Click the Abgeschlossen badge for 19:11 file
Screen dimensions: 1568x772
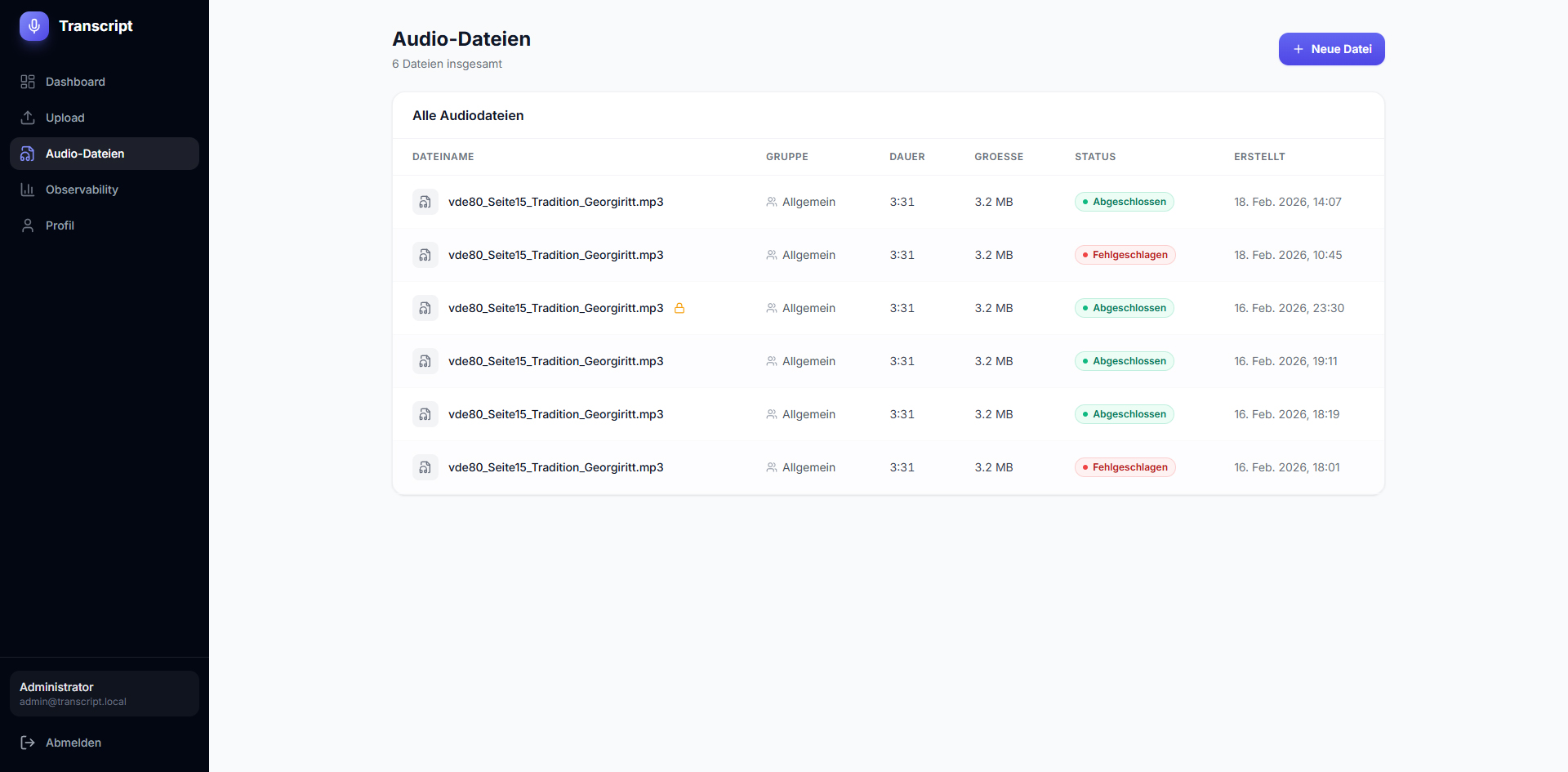click(x=1124, y=361)
